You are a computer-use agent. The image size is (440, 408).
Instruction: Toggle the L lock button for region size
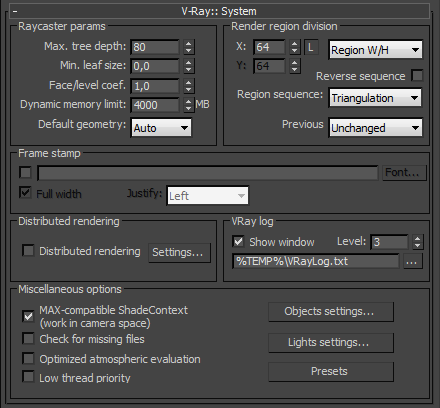point(311,47)
